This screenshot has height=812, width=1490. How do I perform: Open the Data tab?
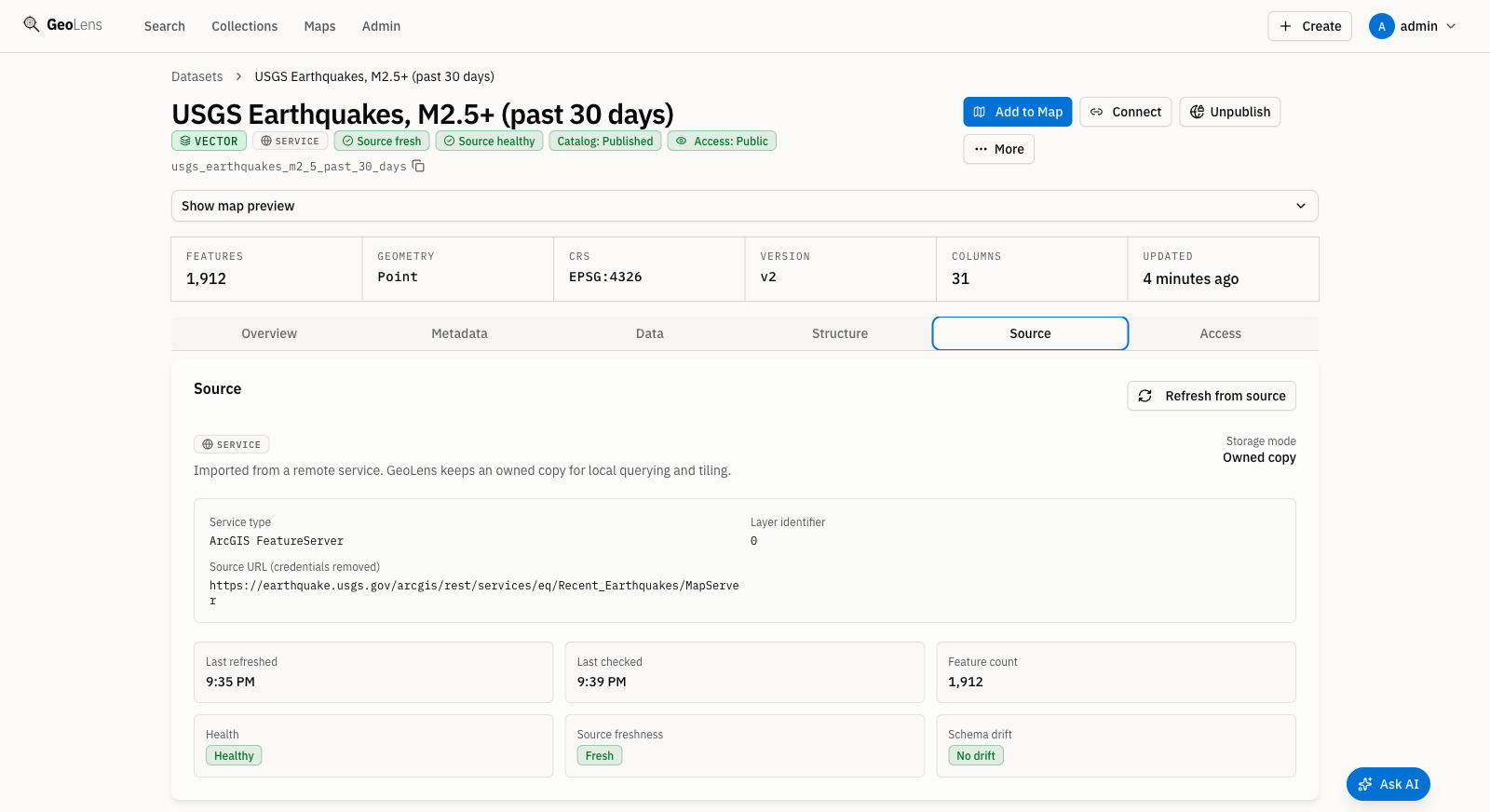tap(650, 333)
